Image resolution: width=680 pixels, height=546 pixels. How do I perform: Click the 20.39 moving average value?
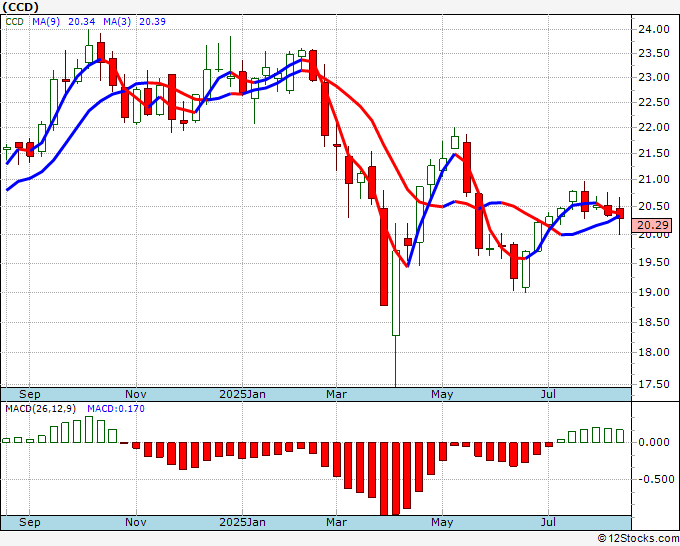point(152,22)
